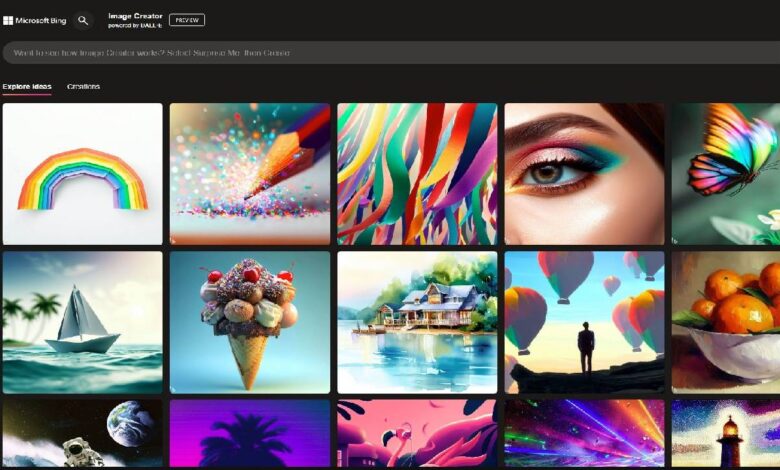Select the purple palm tree image

[x=249, y=434]
